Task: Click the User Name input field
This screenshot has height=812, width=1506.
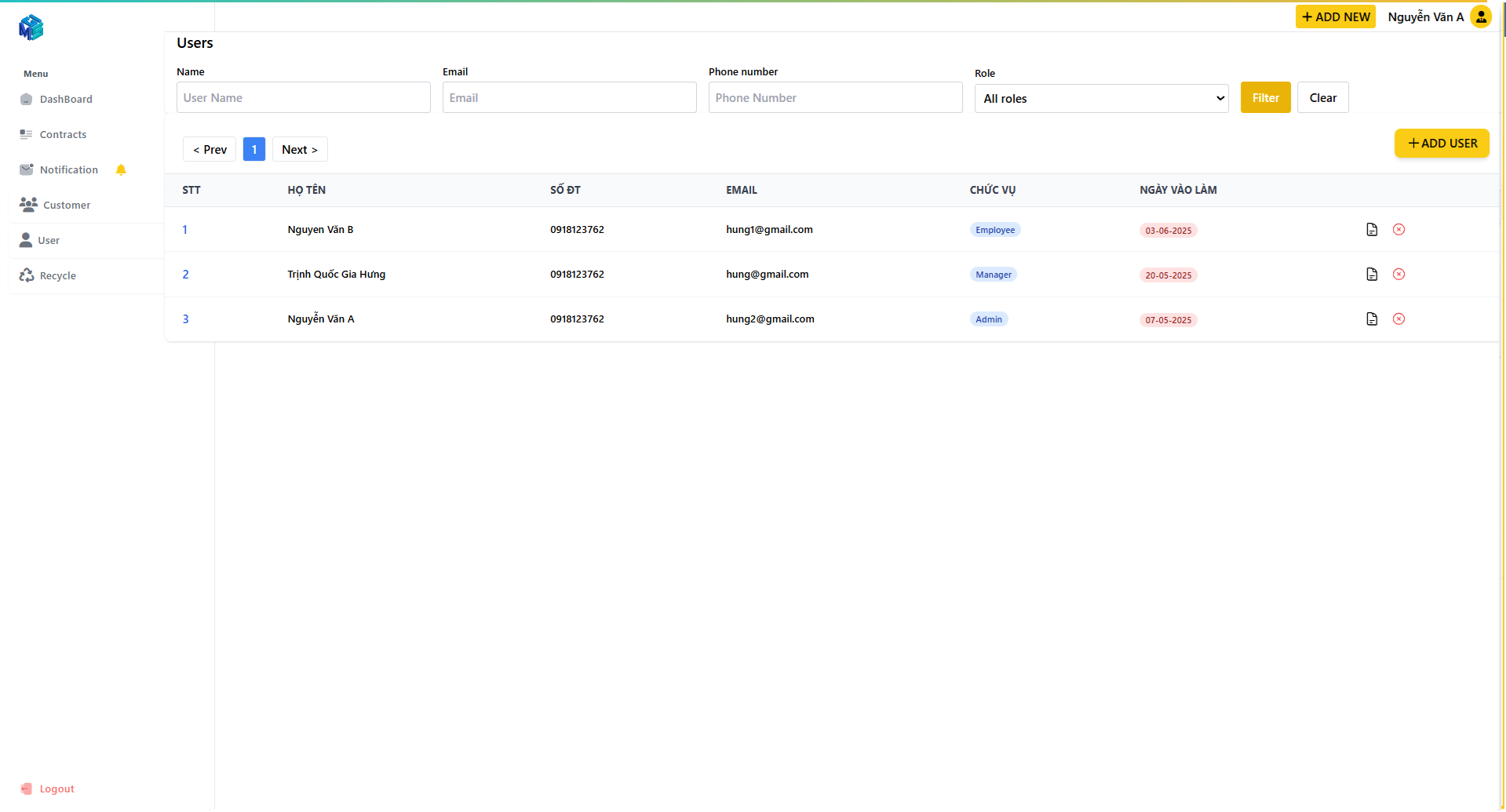Action: point(303,98)
